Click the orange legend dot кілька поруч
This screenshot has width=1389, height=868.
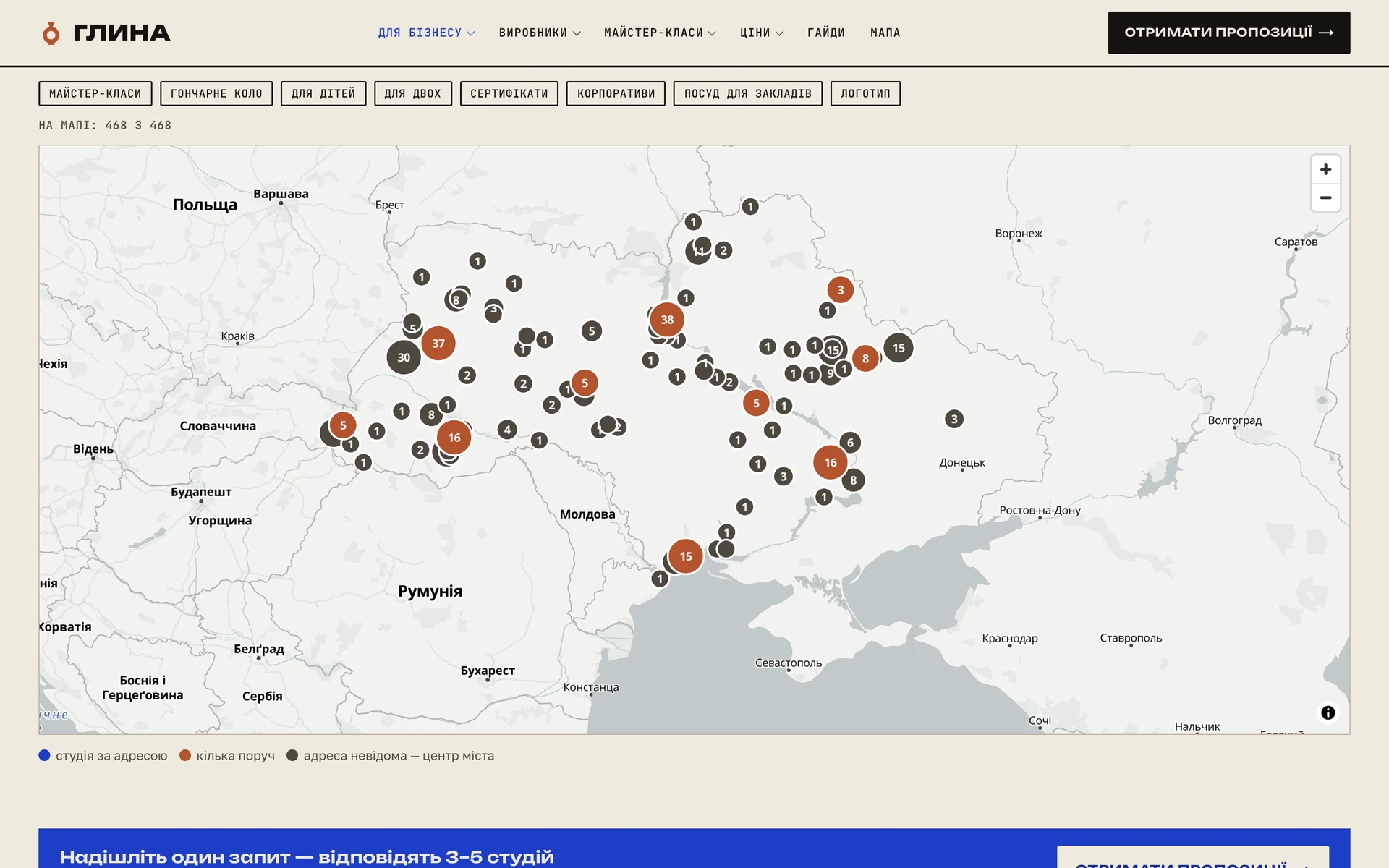185,755
